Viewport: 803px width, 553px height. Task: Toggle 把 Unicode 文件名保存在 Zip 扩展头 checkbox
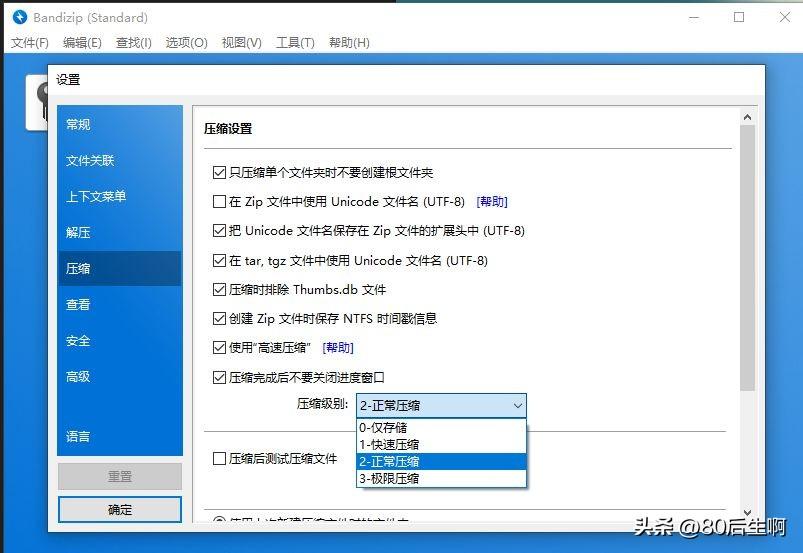click(x=219, y=231)
